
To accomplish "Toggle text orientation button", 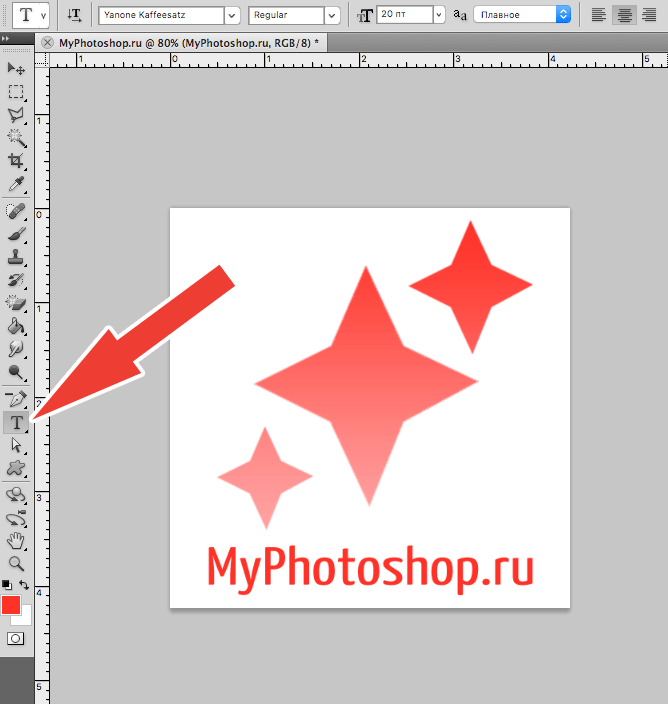I will 75,15.
